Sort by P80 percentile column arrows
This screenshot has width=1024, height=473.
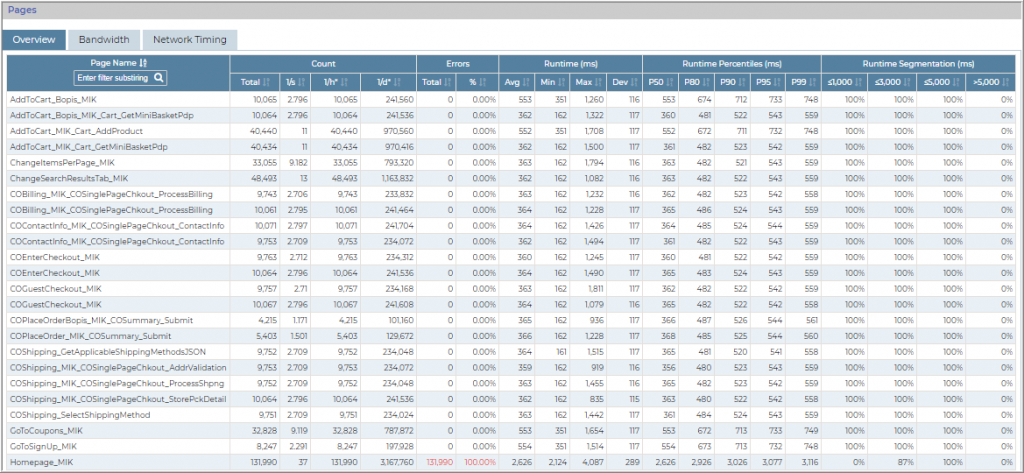pos(704,83)
